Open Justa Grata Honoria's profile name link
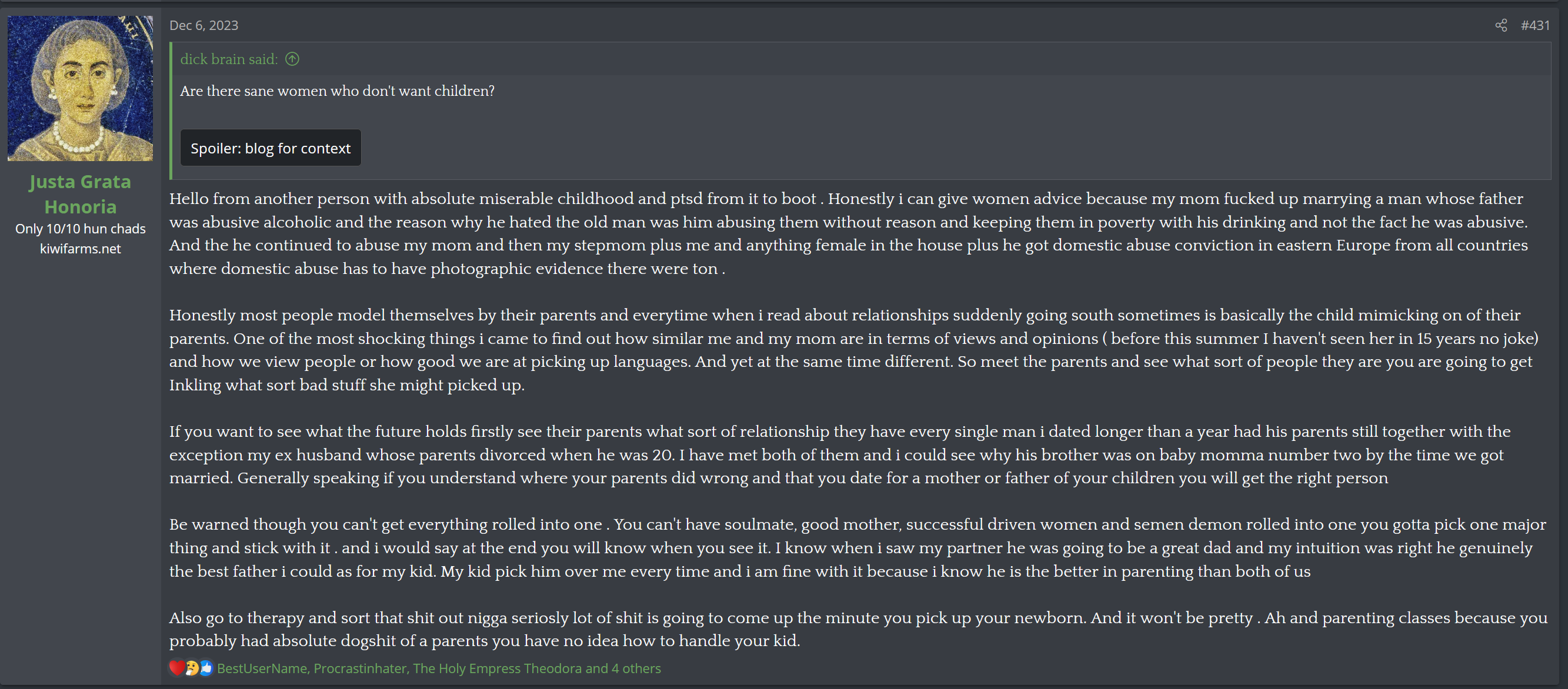The image size is (1568, 689). [x=81, y=193]
